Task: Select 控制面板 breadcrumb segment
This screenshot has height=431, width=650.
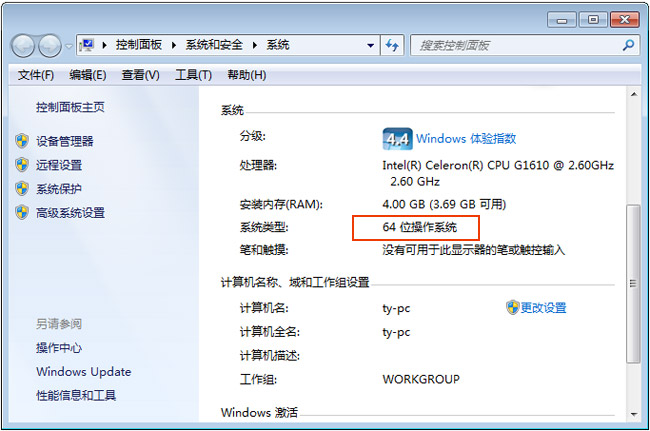Action: [138, 44]
